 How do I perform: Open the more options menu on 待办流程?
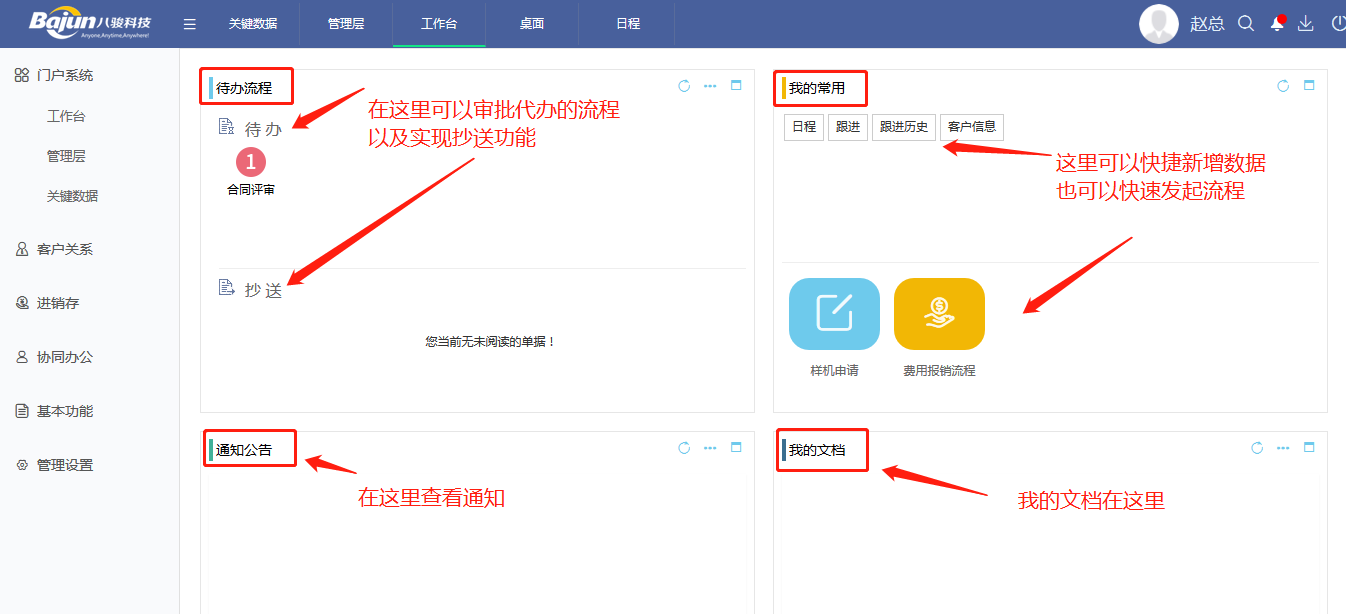pyautogui.click(x=710, y=86)
